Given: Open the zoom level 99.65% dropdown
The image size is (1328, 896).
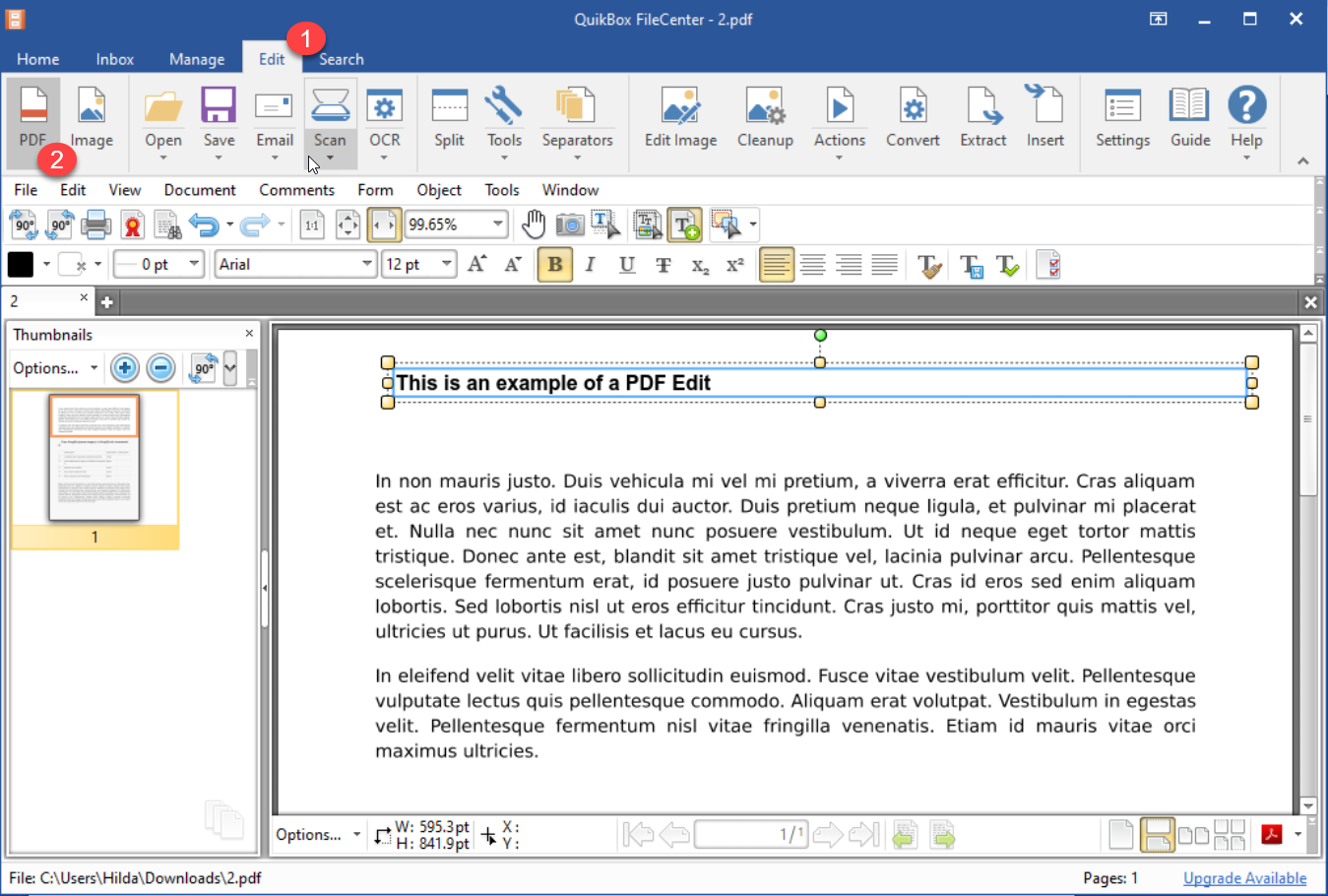Looking at the screenshot, I should click(497, 224).
